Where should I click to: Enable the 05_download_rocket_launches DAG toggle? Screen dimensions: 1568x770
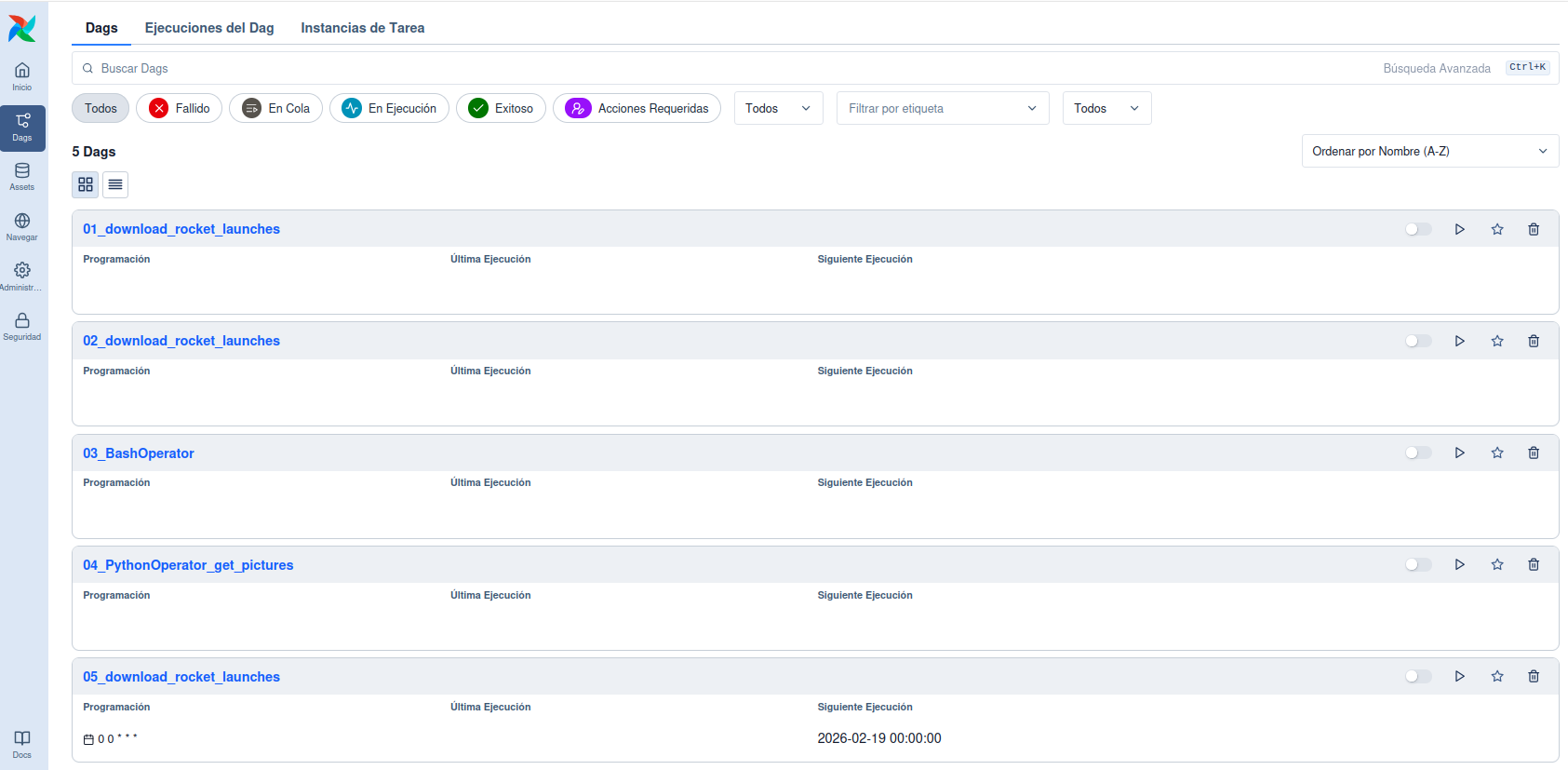[1417, 676]
